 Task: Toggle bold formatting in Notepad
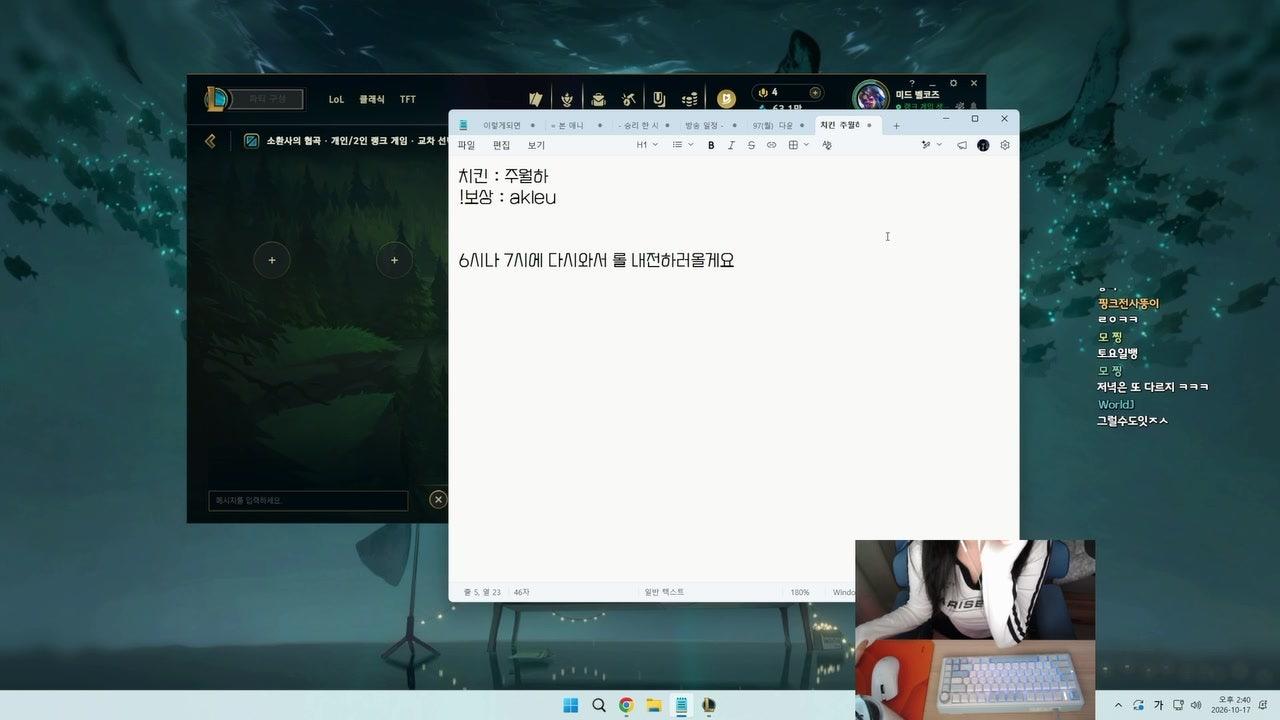711,145
